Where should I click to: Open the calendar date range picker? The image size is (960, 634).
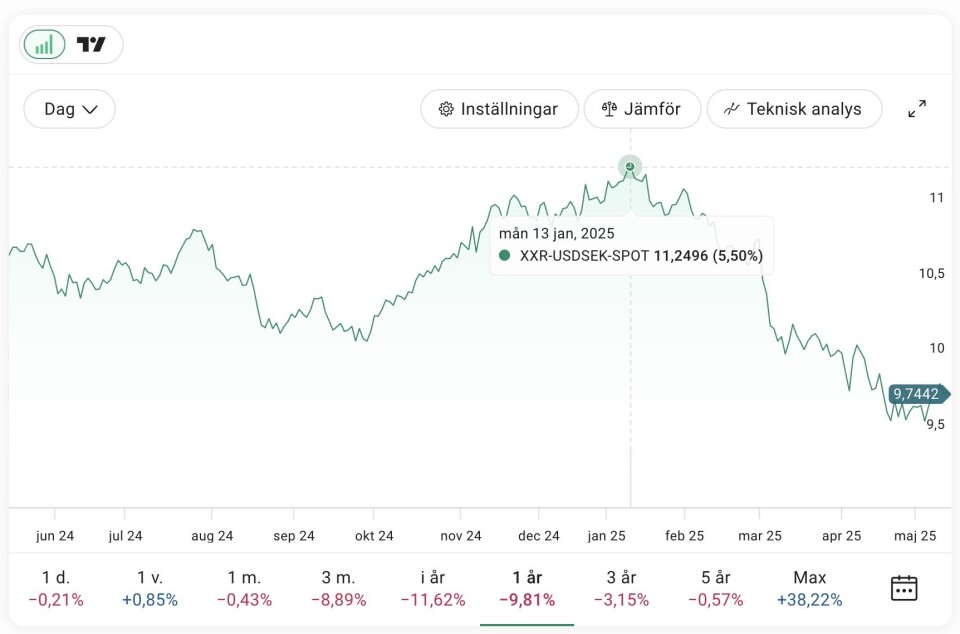pyautogui.click(x=903, y=588)
